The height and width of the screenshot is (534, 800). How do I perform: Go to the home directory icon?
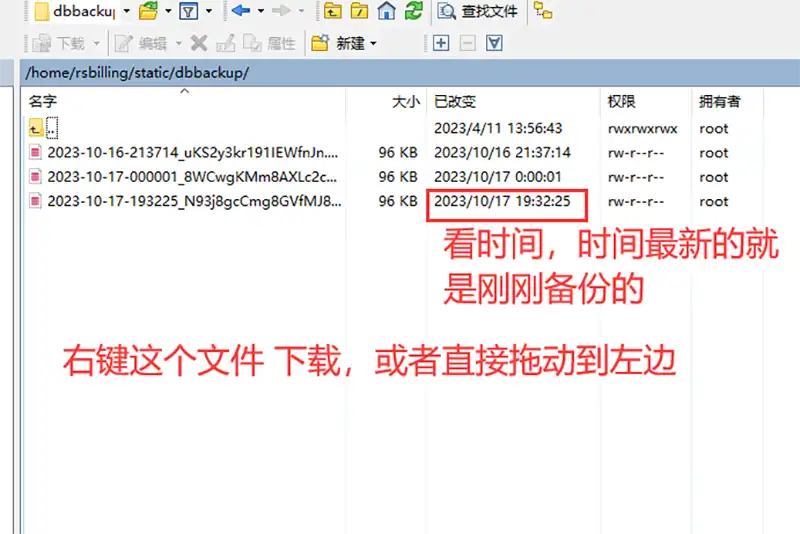pyautogui.click(x=386, y=11)
